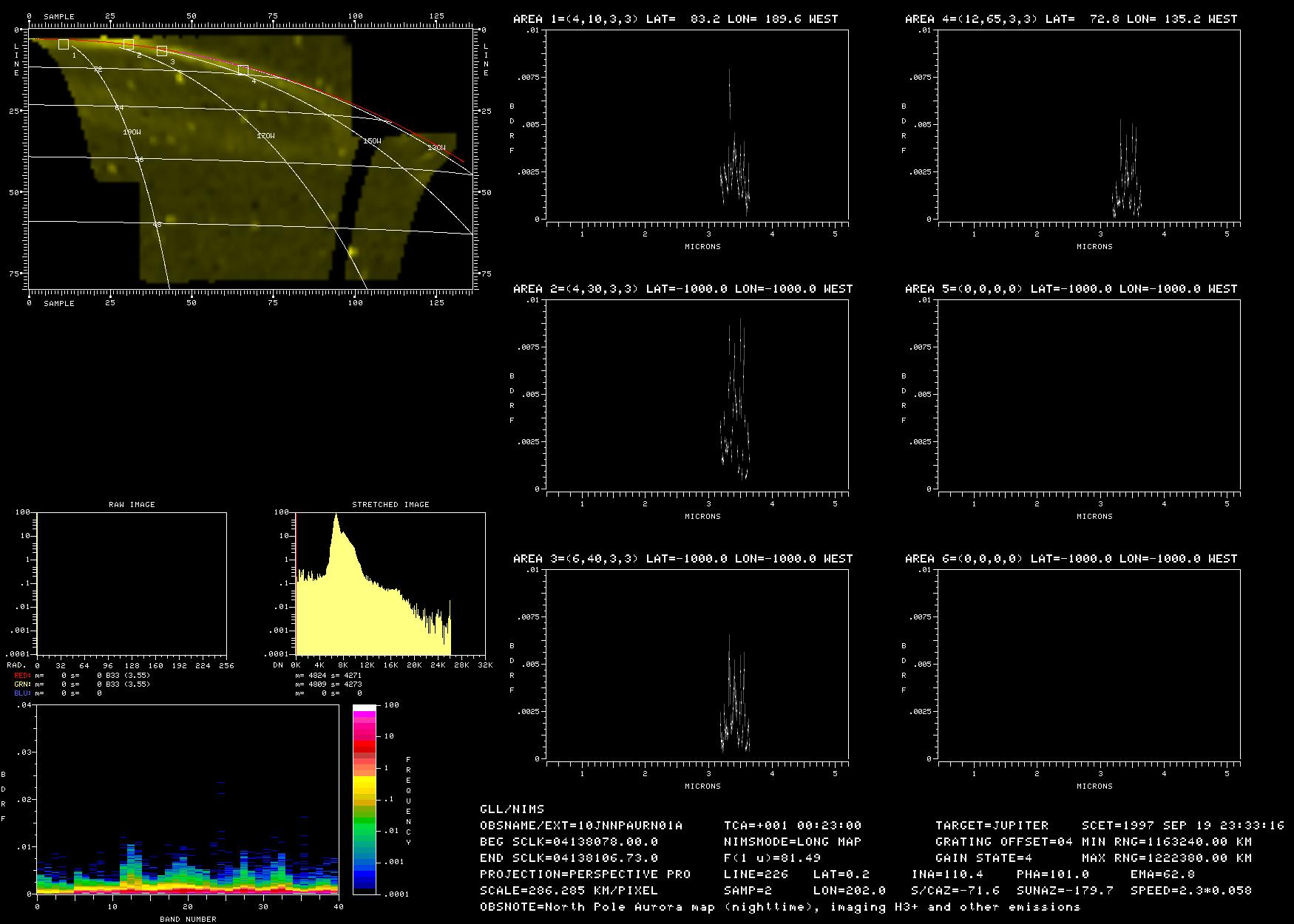The width and height of the screenshot is (1294, 924).
Task: Select the AREA 2 spectrum plot
Action: [x=697, y=395]
